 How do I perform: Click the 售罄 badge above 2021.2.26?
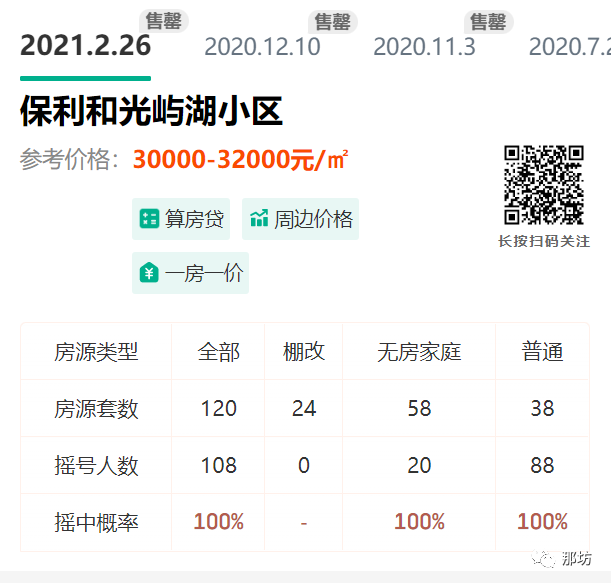164,21
